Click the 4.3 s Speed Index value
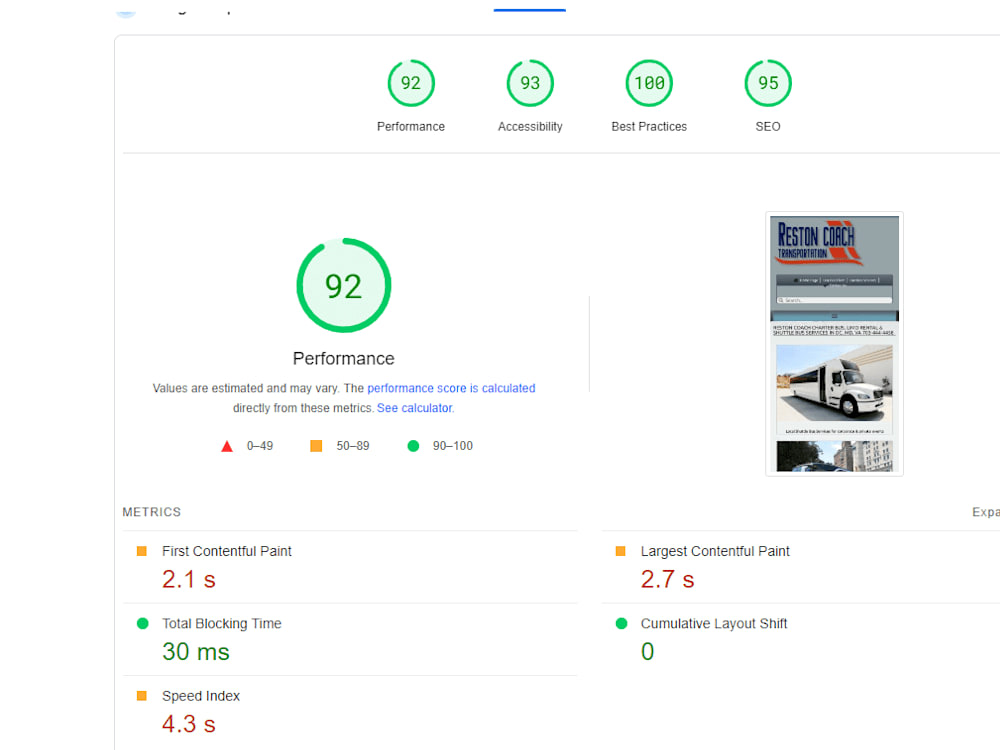Screen dimensions: 1000x750 tap(189, 724)
